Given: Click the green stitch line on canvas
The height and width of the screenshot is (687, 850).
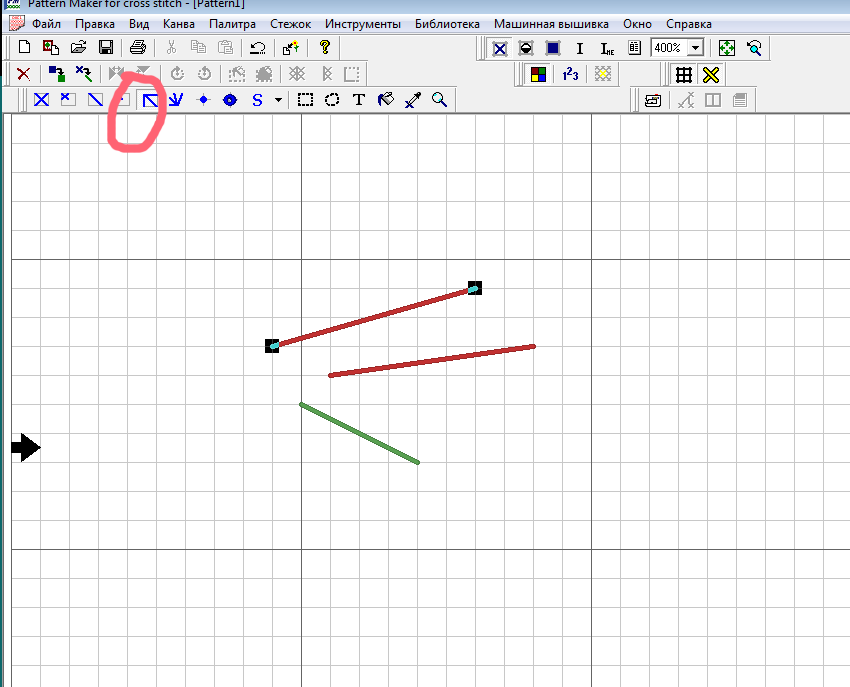Looking at the screenshot, I should pos(359,433).
